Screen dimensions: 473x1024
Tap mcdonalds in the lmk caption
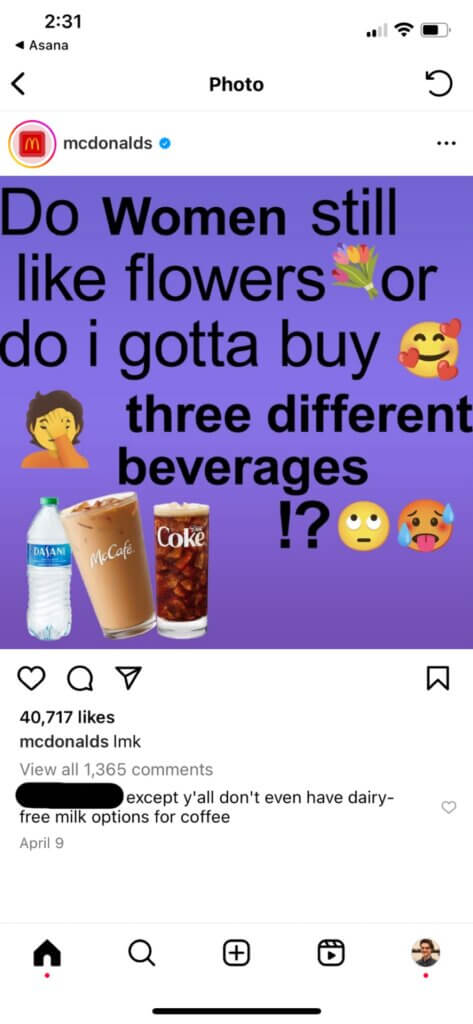(64, 743)
